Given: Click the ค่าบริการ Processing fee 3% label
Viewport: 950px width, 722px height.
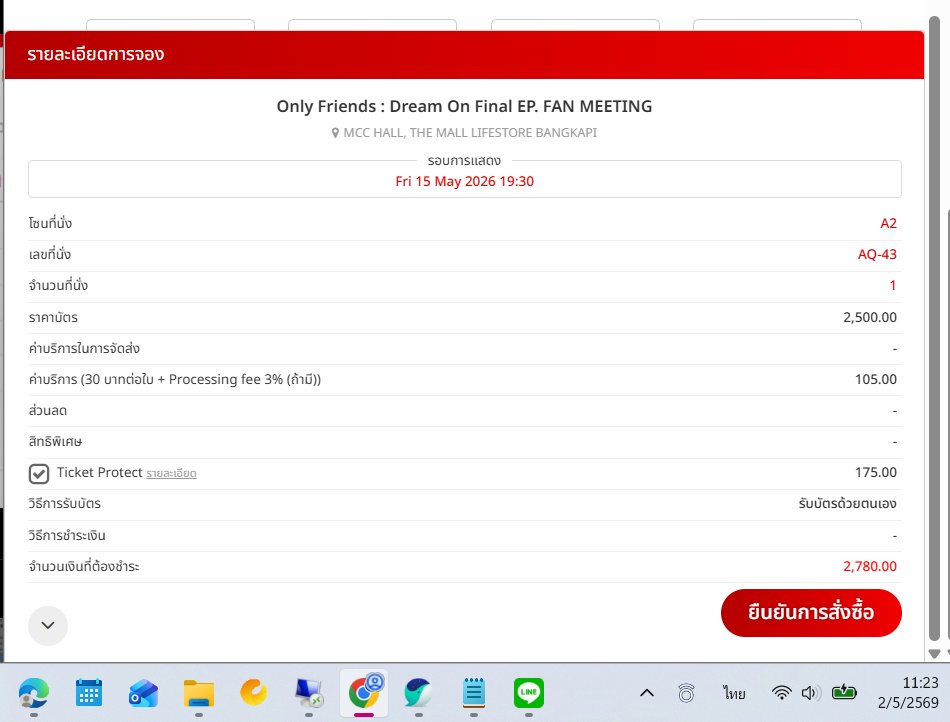Looking at the screenshot, I should click(175, 379).
